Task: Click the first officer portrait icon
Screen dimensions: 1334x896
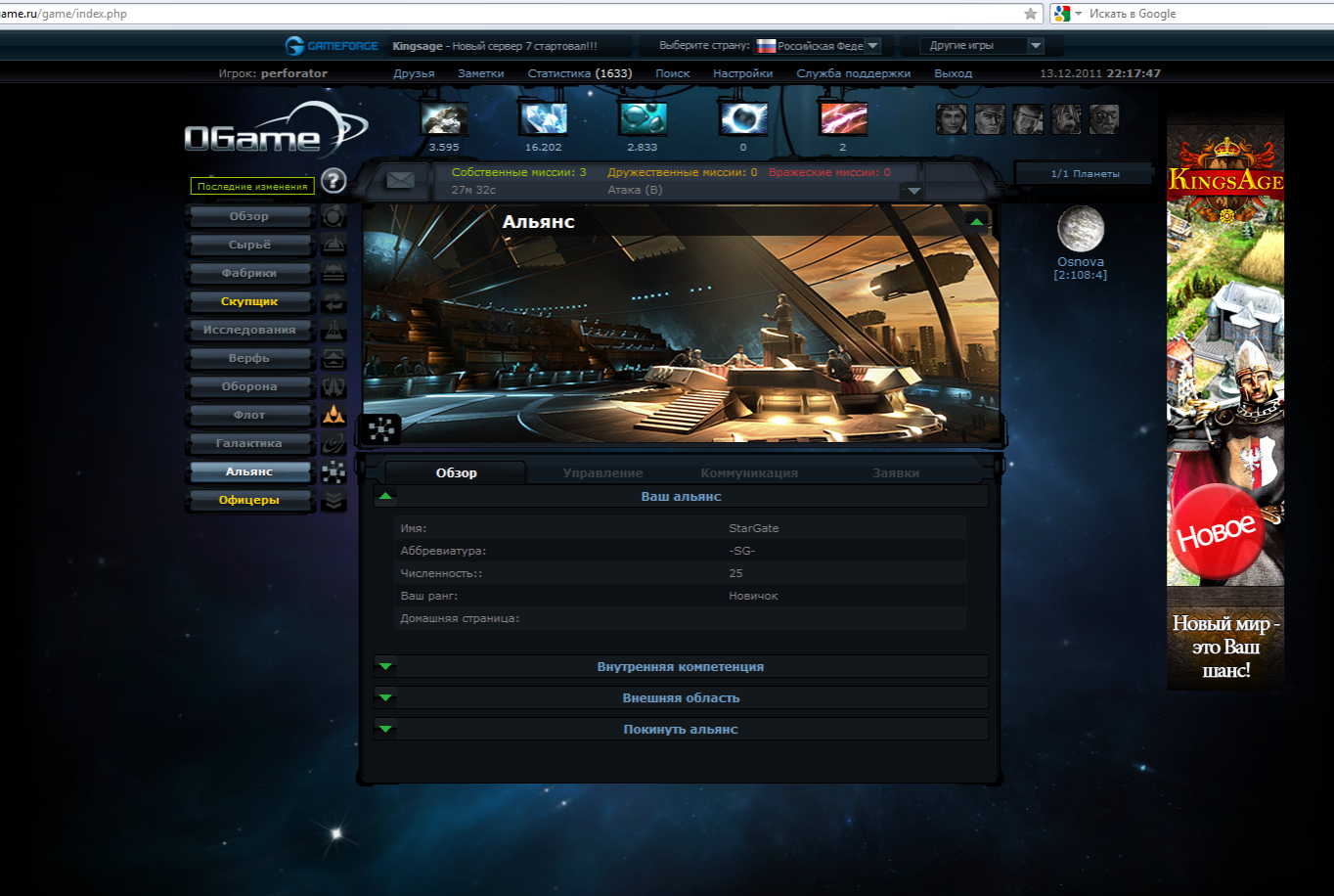Action: (951, 119)
